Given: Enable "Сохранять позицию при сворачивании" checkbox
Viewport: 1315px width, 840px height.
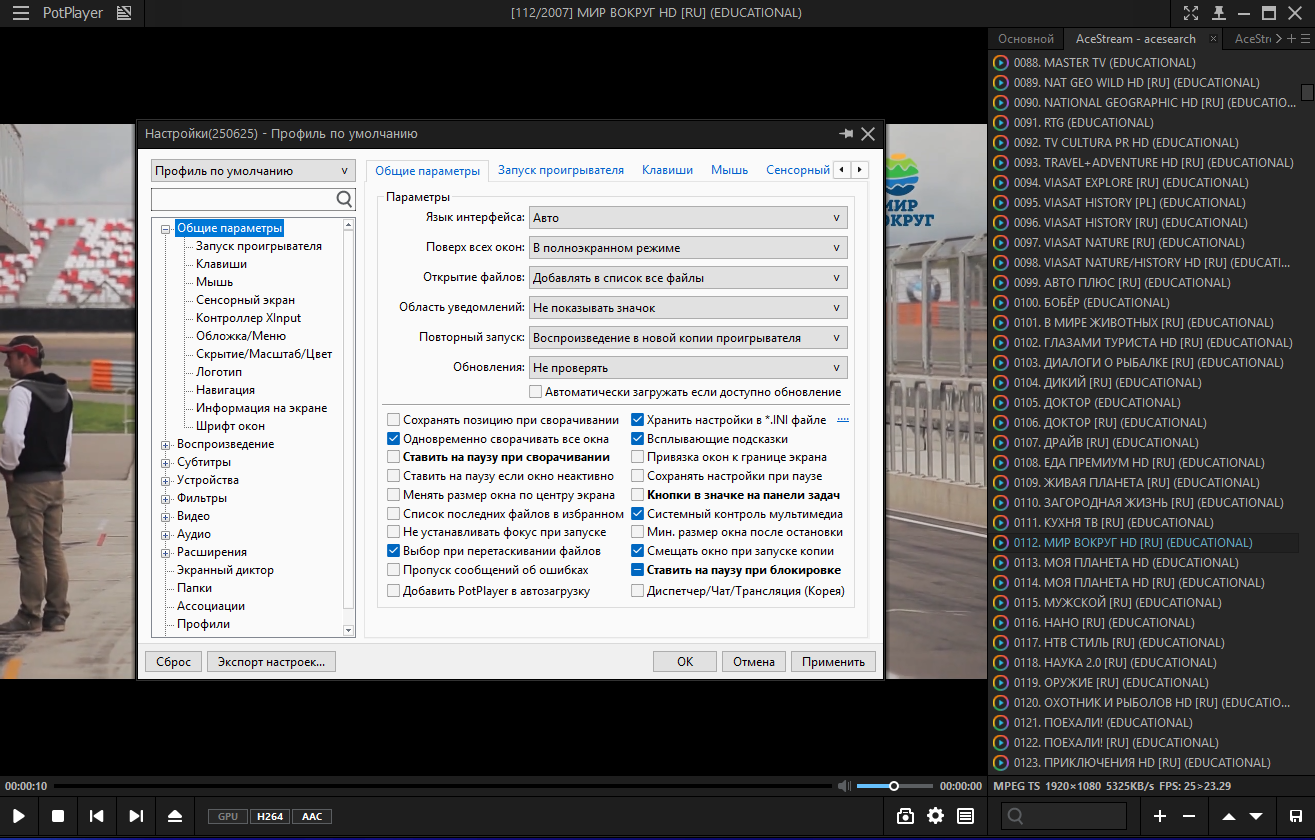Looking at the screenshot, I should pyautogui.click(x=394, y=420).
